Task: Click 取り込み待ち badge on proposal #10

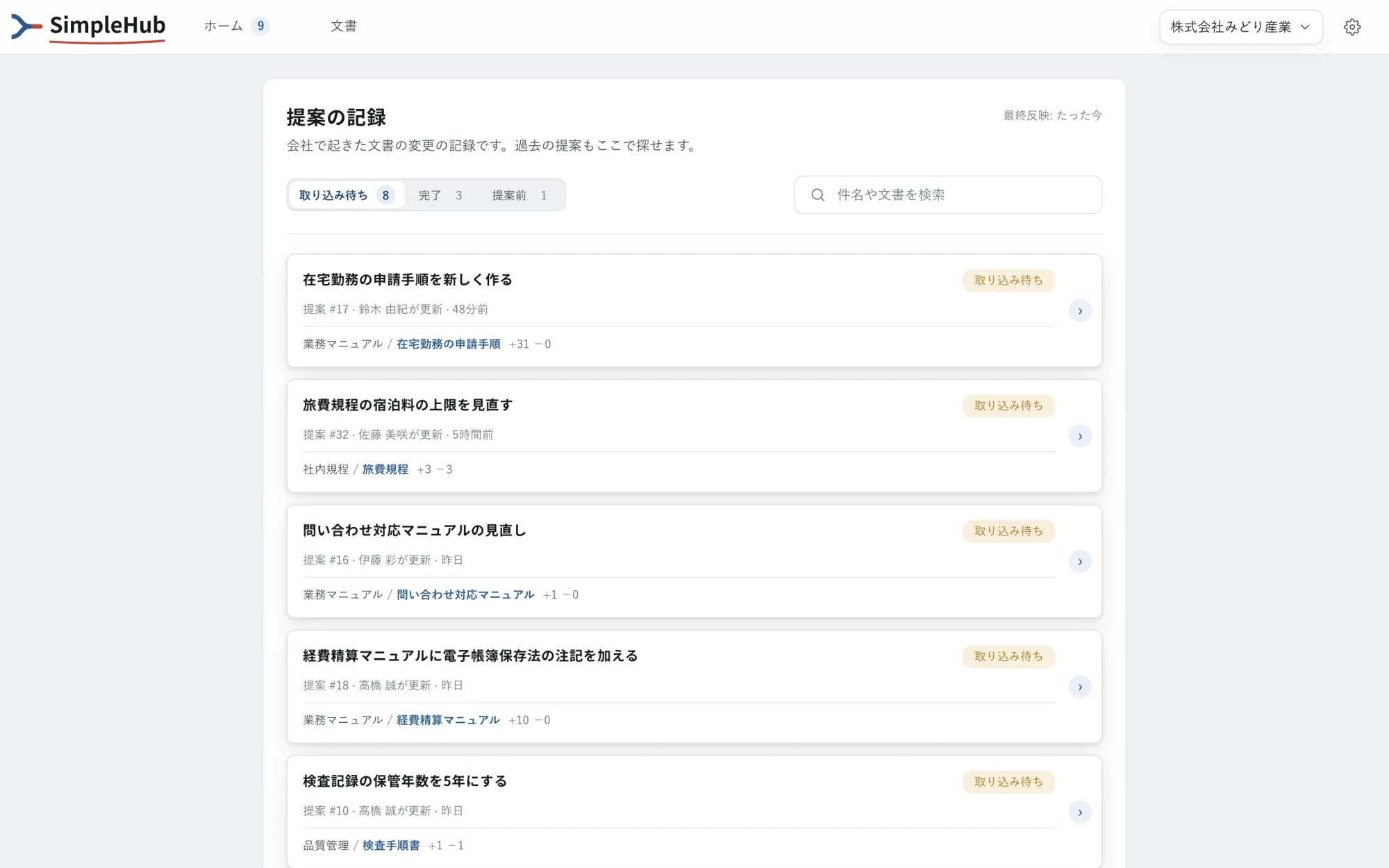Action: click(1008, 782)
